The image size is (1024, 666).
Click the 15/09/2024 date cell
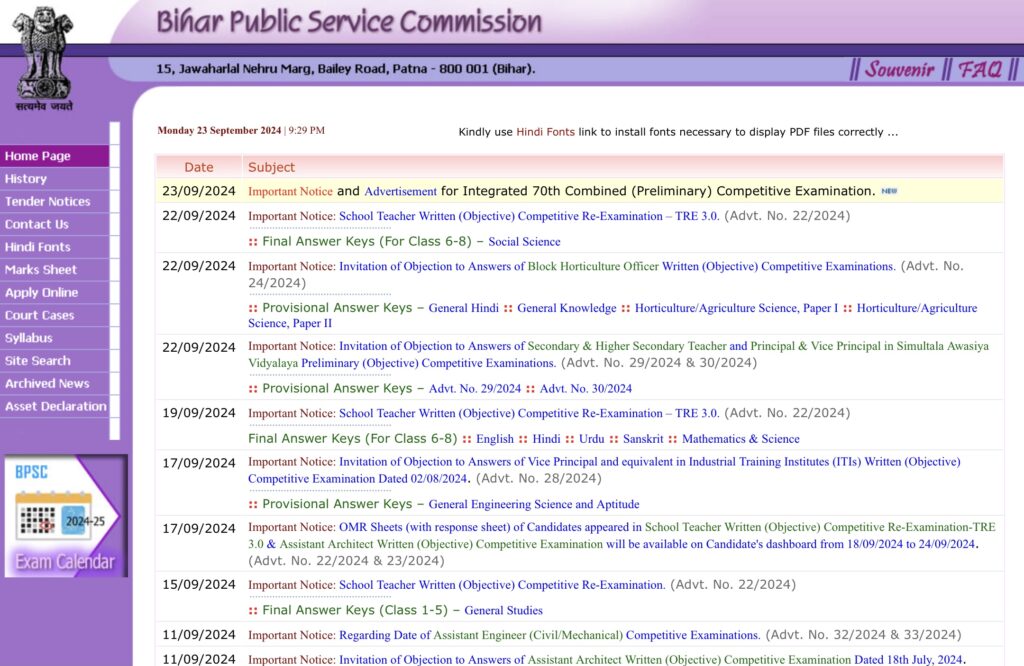(199, 585)
